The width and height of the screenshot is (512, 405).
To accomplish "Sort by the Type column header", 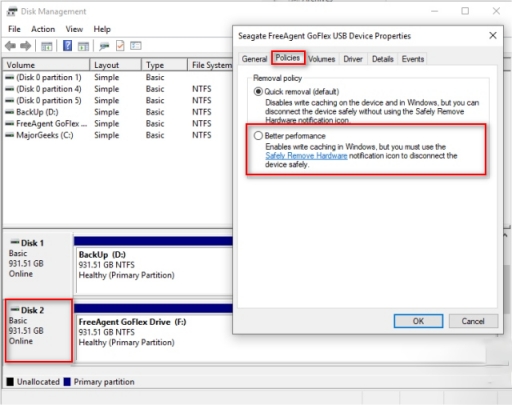I will [x=164, y=65].
